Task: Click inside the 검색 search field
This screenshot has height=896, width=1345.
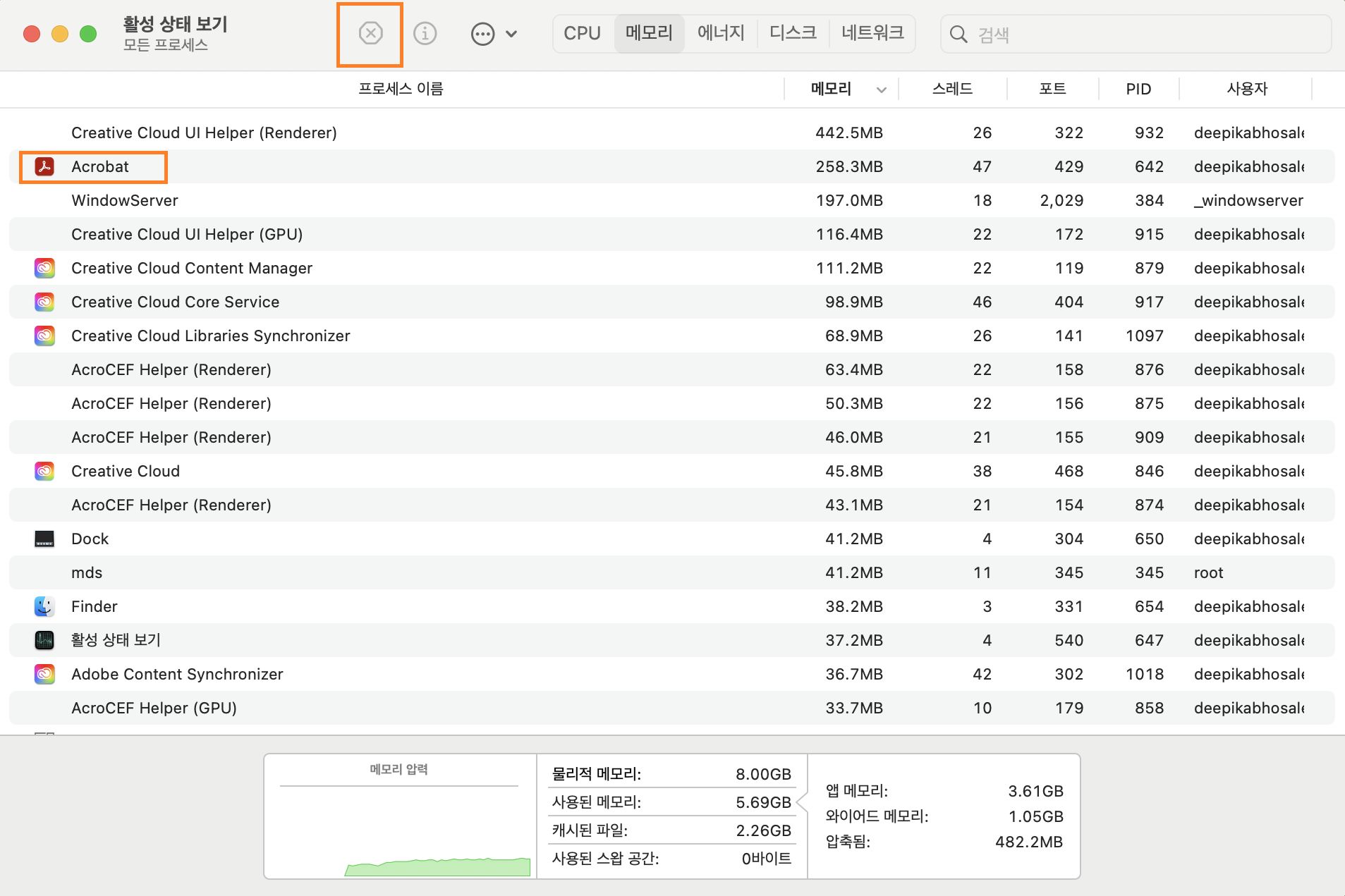Action: [x=1136, y=34]
